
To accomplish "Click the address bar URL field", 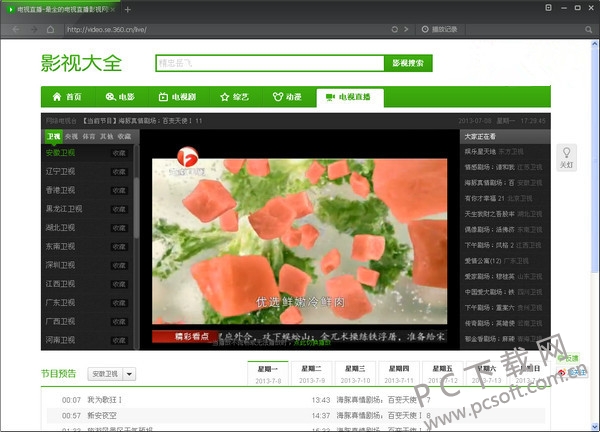I will pos(226,29).
